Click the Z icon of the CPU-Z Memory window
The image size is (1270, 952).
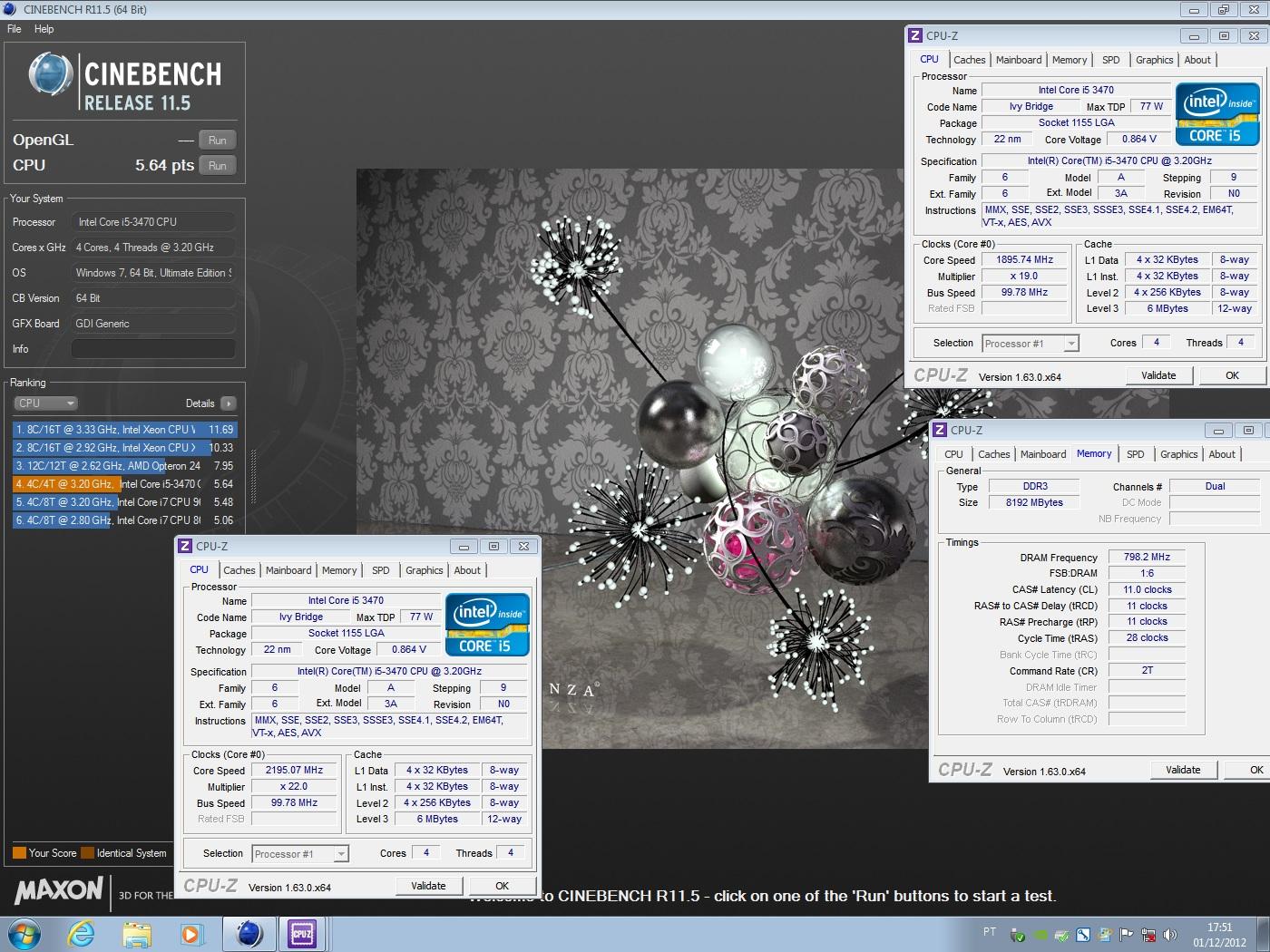tap(940, 430)
